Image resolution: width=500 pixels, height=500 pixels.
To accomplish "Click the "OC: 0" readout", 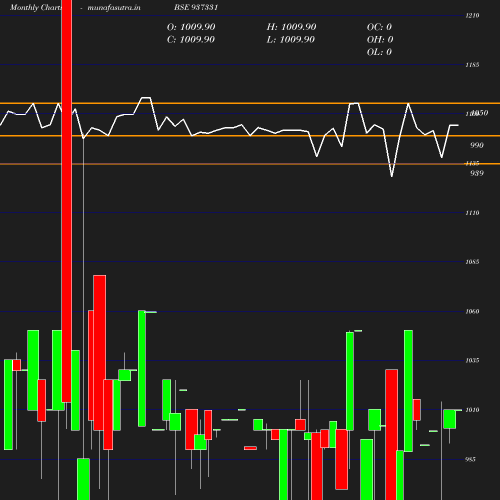I will pyautogui.click(x=379, y=27).
